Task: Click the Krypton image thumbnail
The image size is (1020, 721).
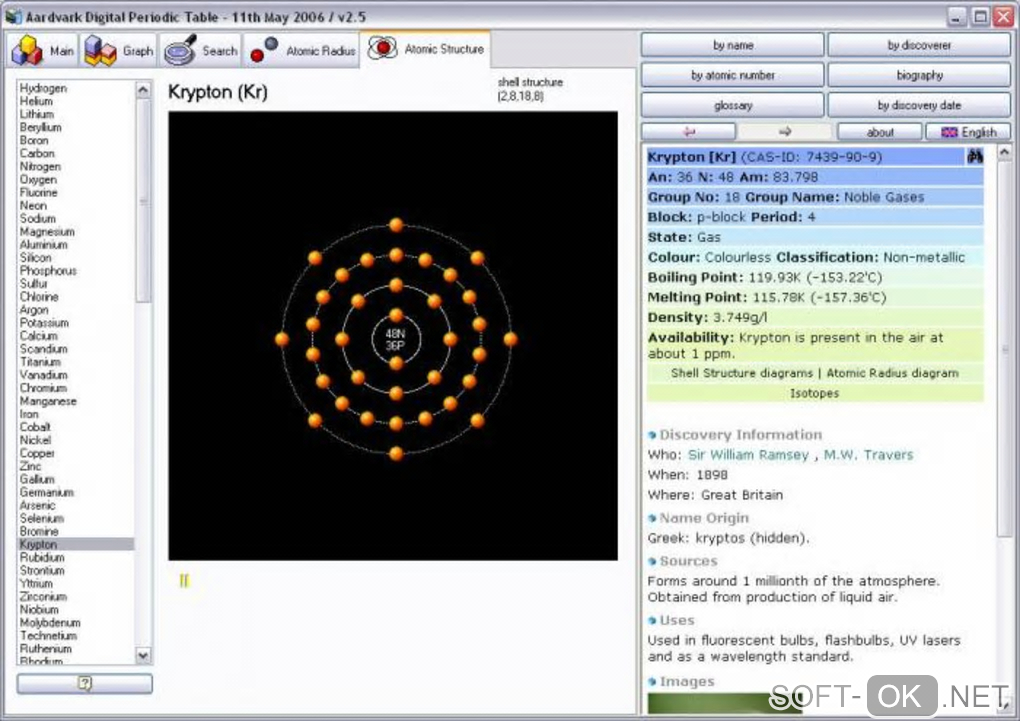Action: point(725,703)
